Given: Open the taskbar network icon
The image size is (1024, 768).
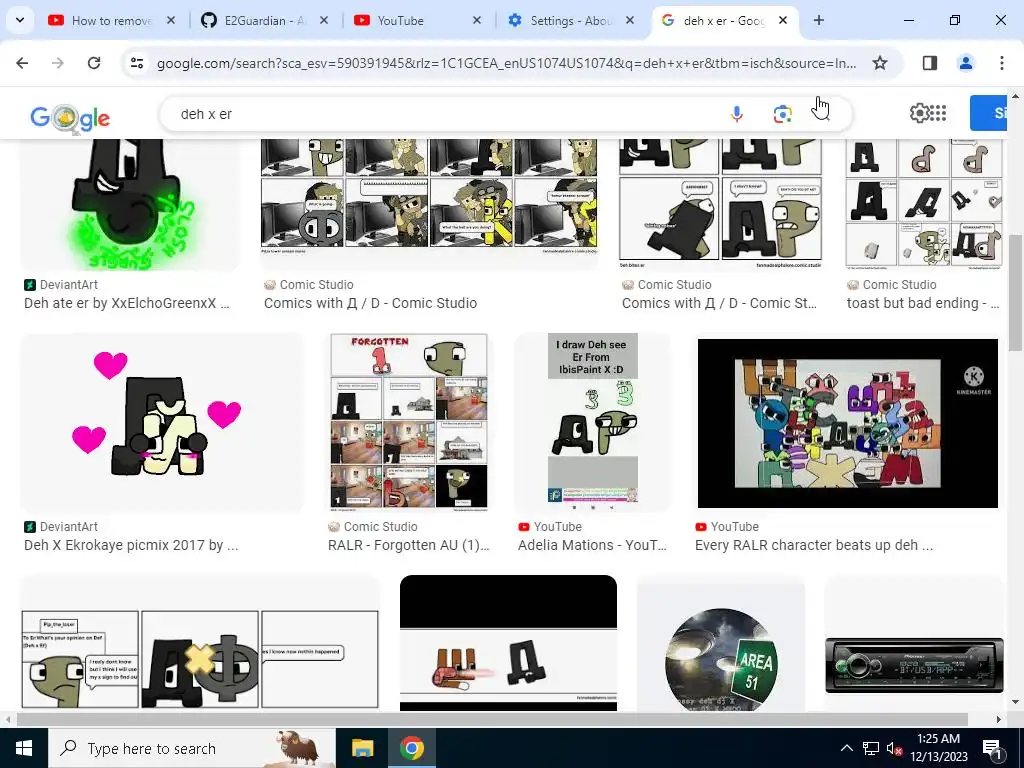Looking at the screenshot, I should click(871, 748).
